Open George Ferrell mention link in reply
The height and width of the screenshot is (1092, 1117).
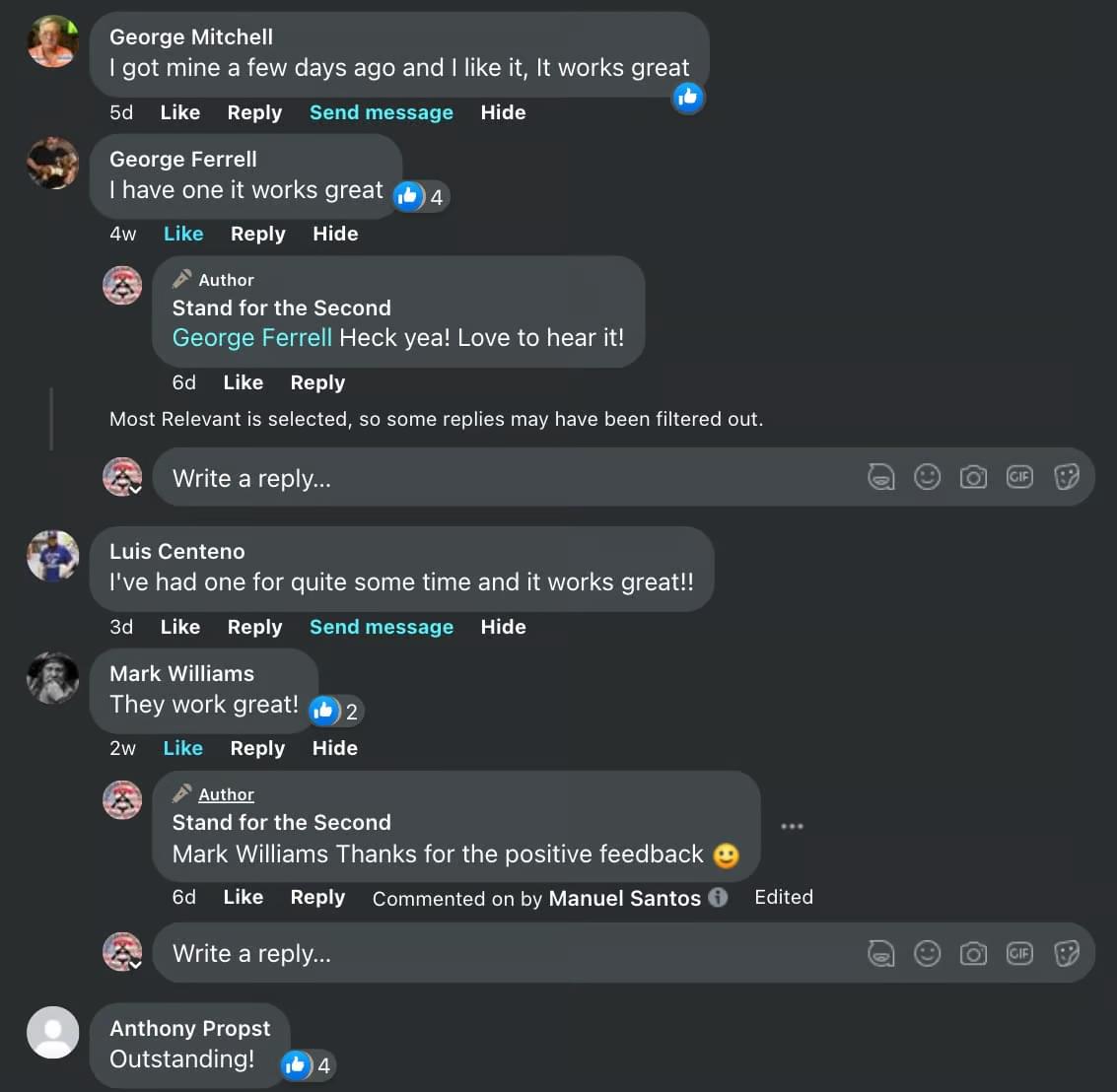point(251,338)
